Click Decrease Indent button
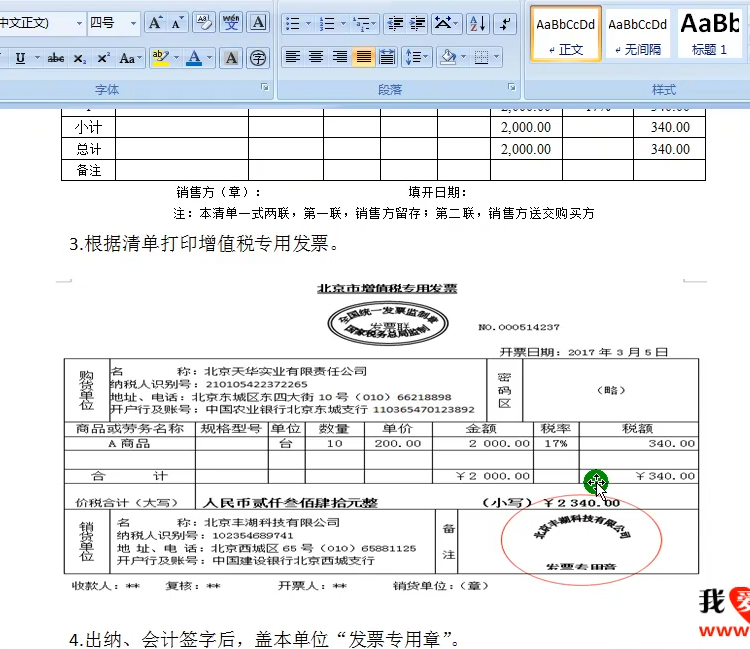750x649 pixels. [395, 23]
